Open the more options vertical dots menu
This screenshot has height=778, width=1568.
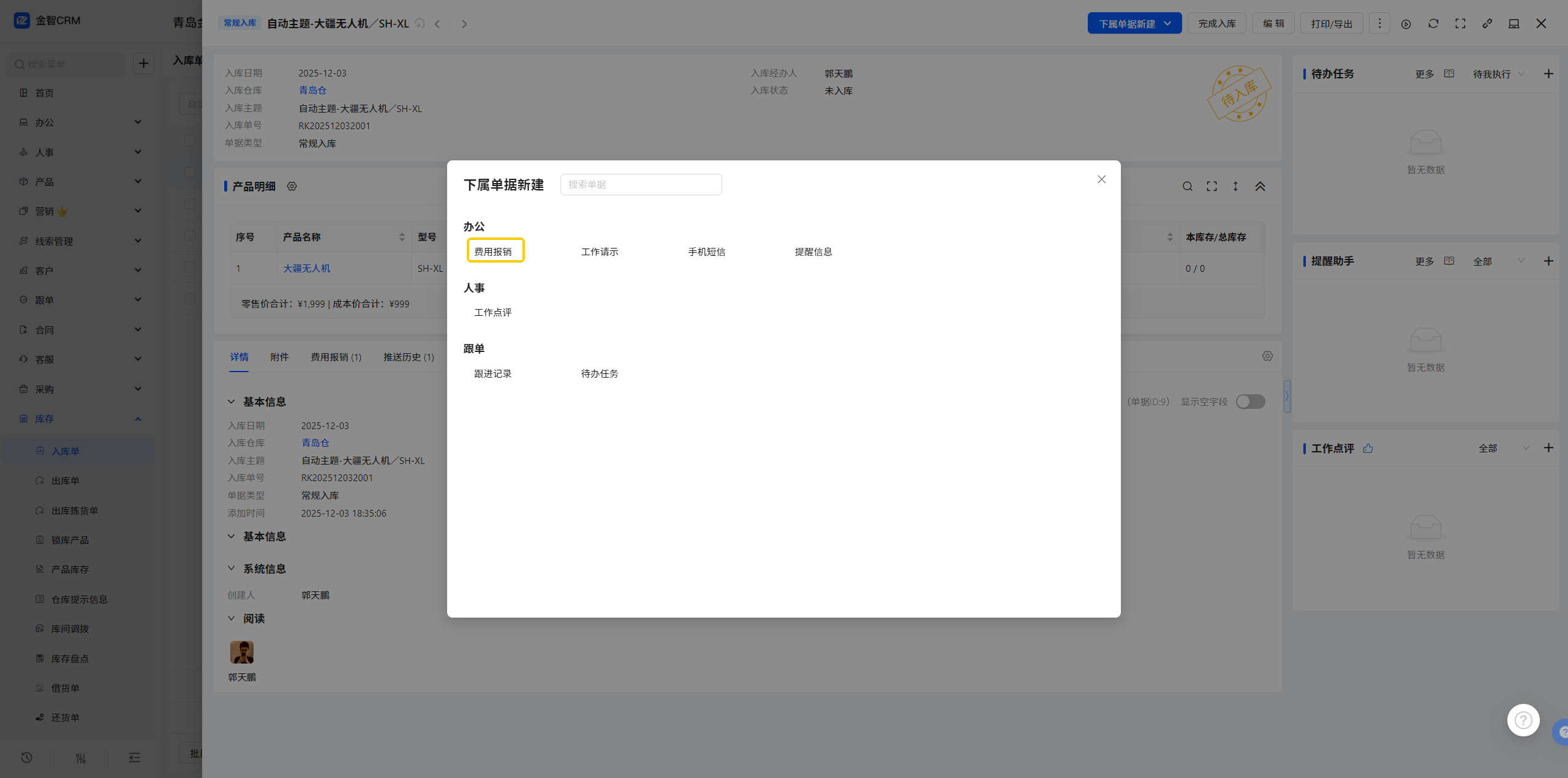coord(1379,24)
